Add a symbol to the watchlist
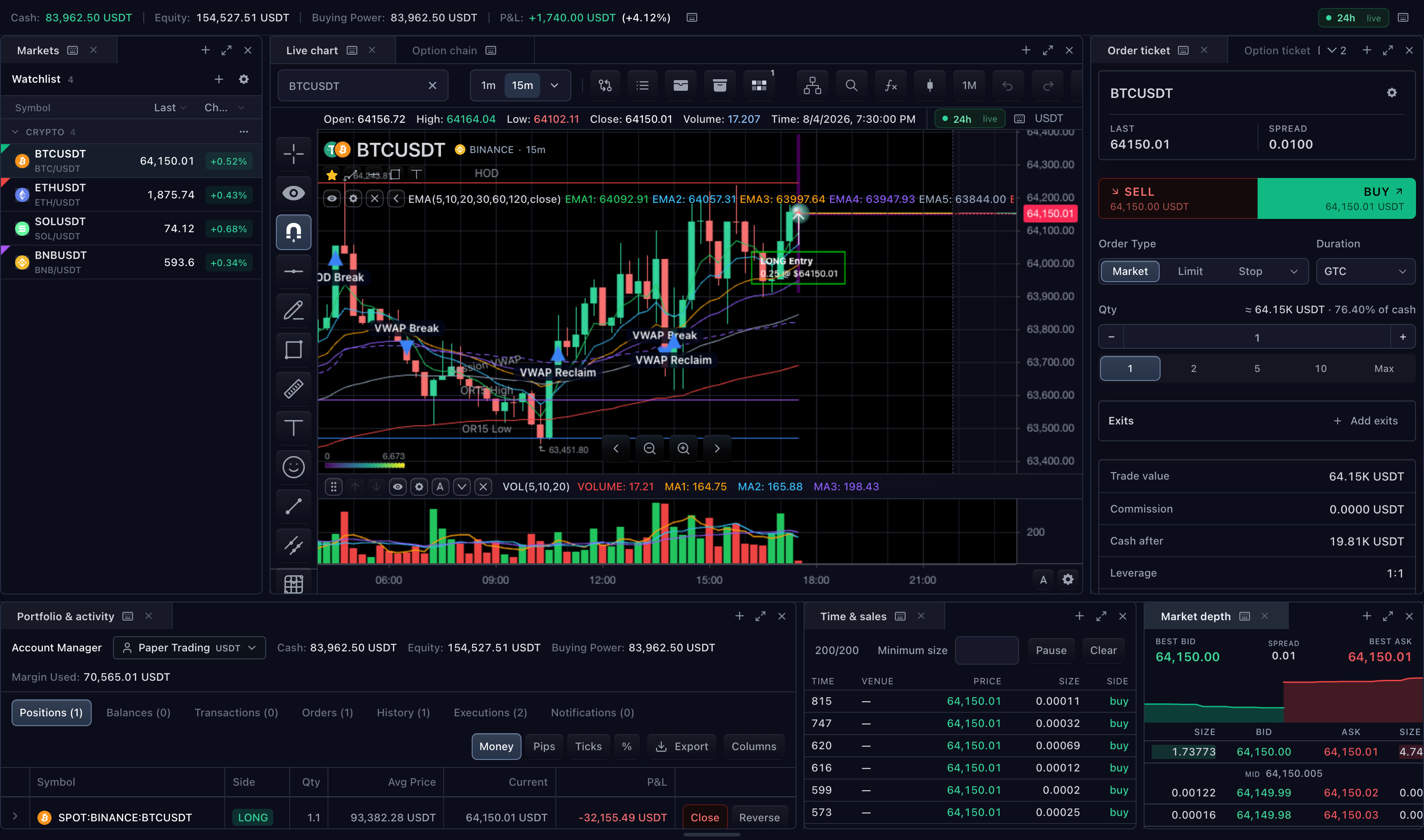1424x840 pixels. click(219, 79)
